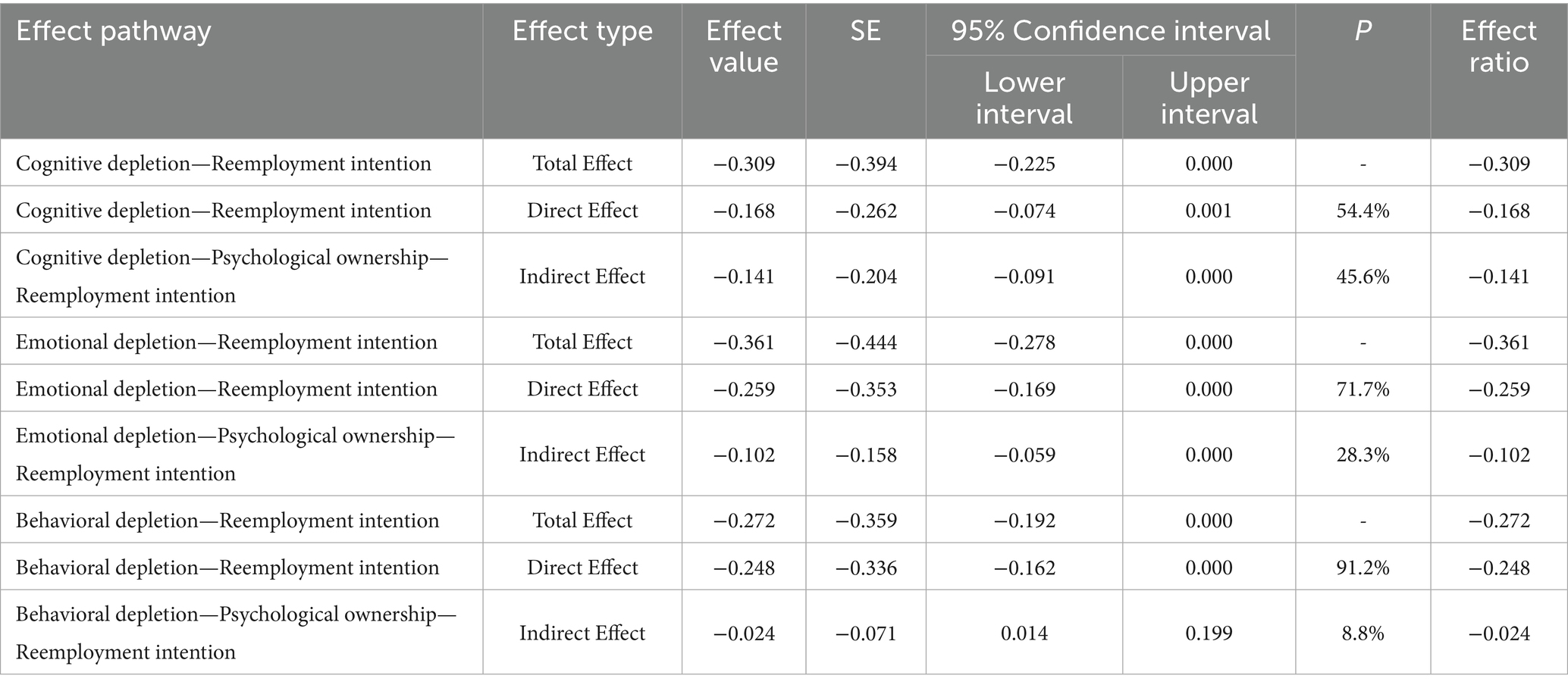
Task: Click the 45.6% cell
Action: pyautogui.click(x=1363, y=277)
